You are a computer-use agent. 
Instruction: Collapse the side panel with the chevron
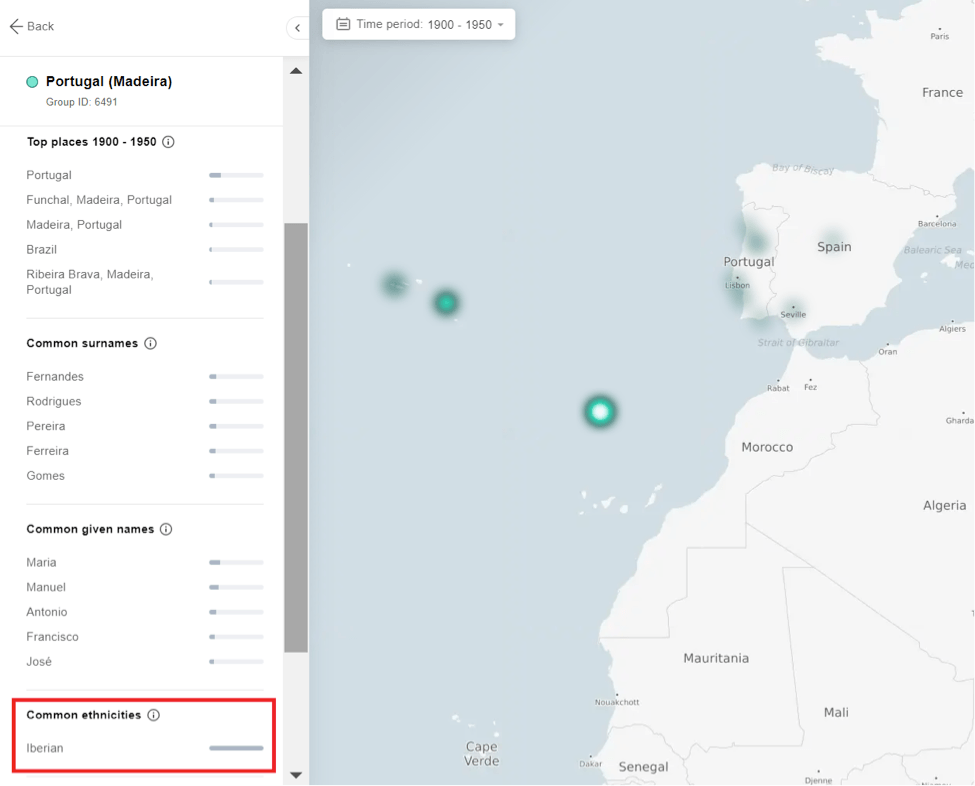pyautogui.click(x=297, y=28)
